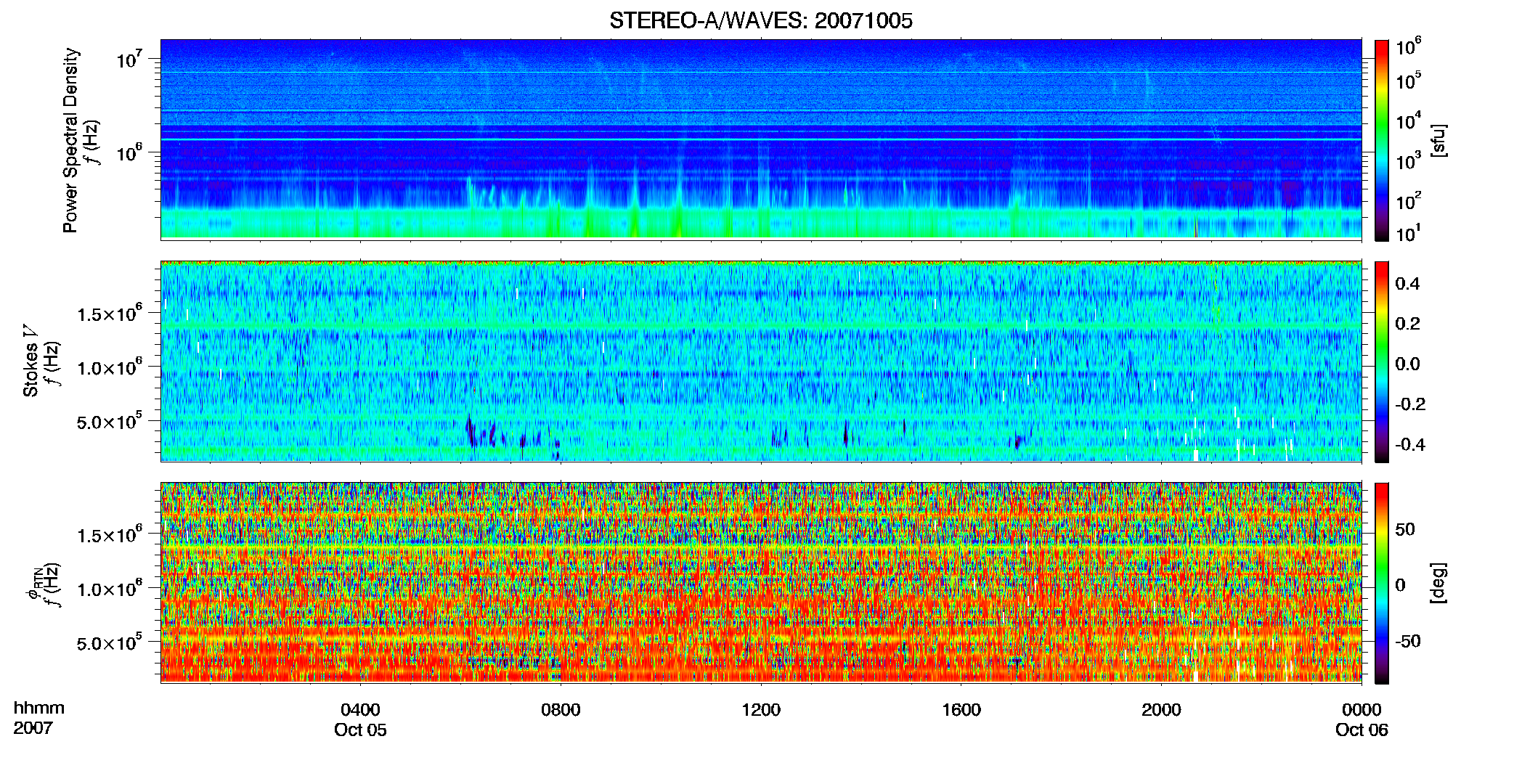Viewport: 1522px width, 784px height.
Task: Click the 0.0 label on Stokes colorbar
Action: click(x=1408, y=364)
